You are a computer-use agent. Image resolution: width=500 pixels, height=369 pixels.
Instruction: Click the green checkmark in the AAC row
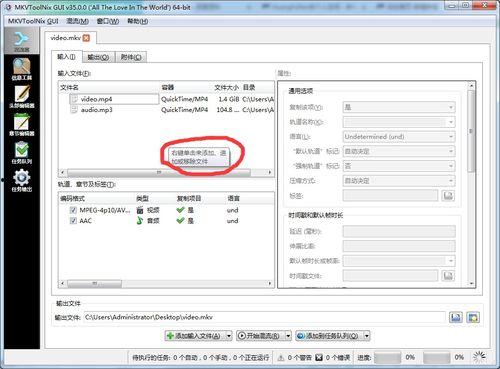(x=180, y=221)
